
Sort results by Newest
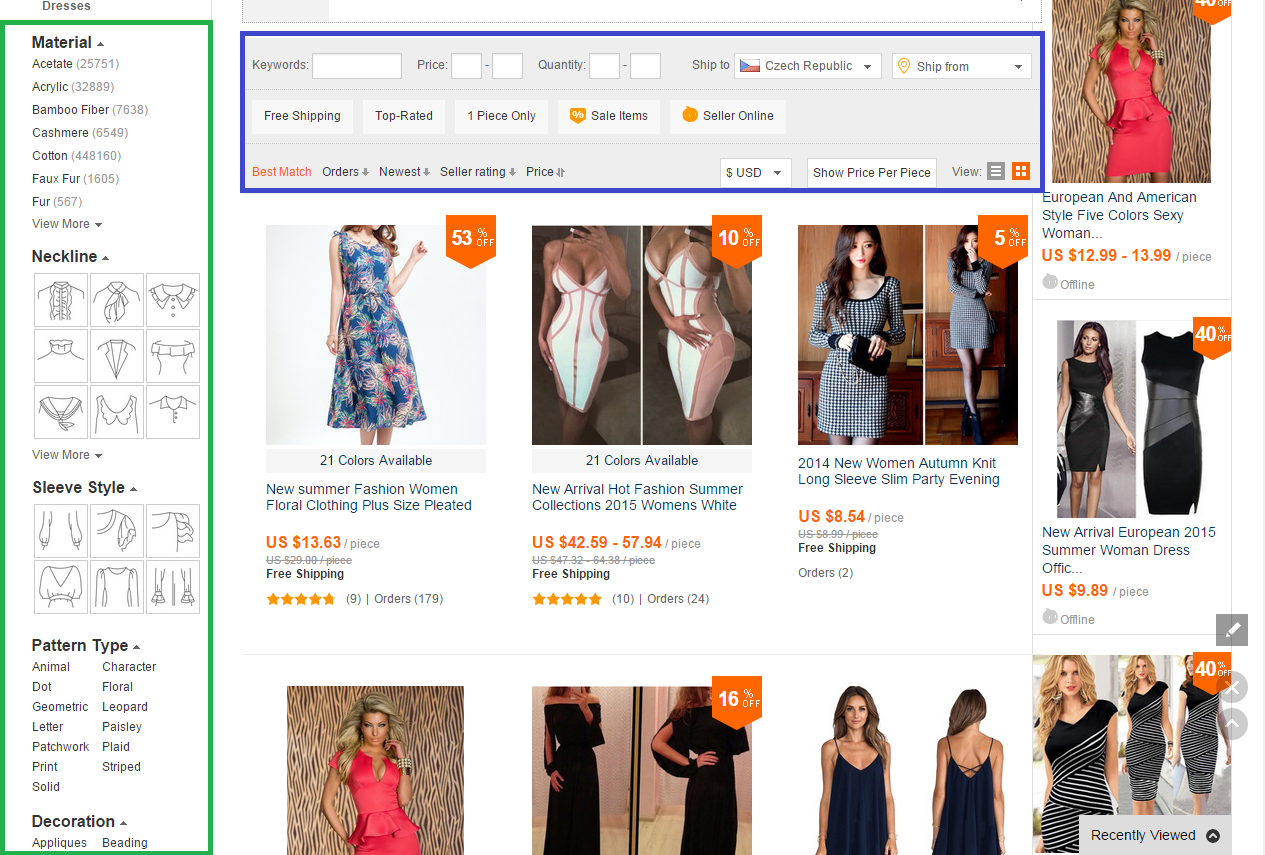tap(404, 172)
